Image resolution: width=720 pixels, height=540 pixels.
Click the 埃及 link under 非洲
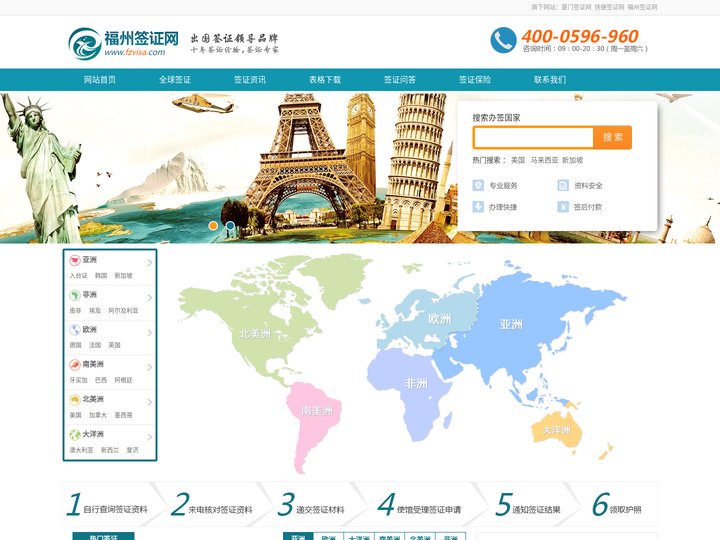[x=95, y=310]
